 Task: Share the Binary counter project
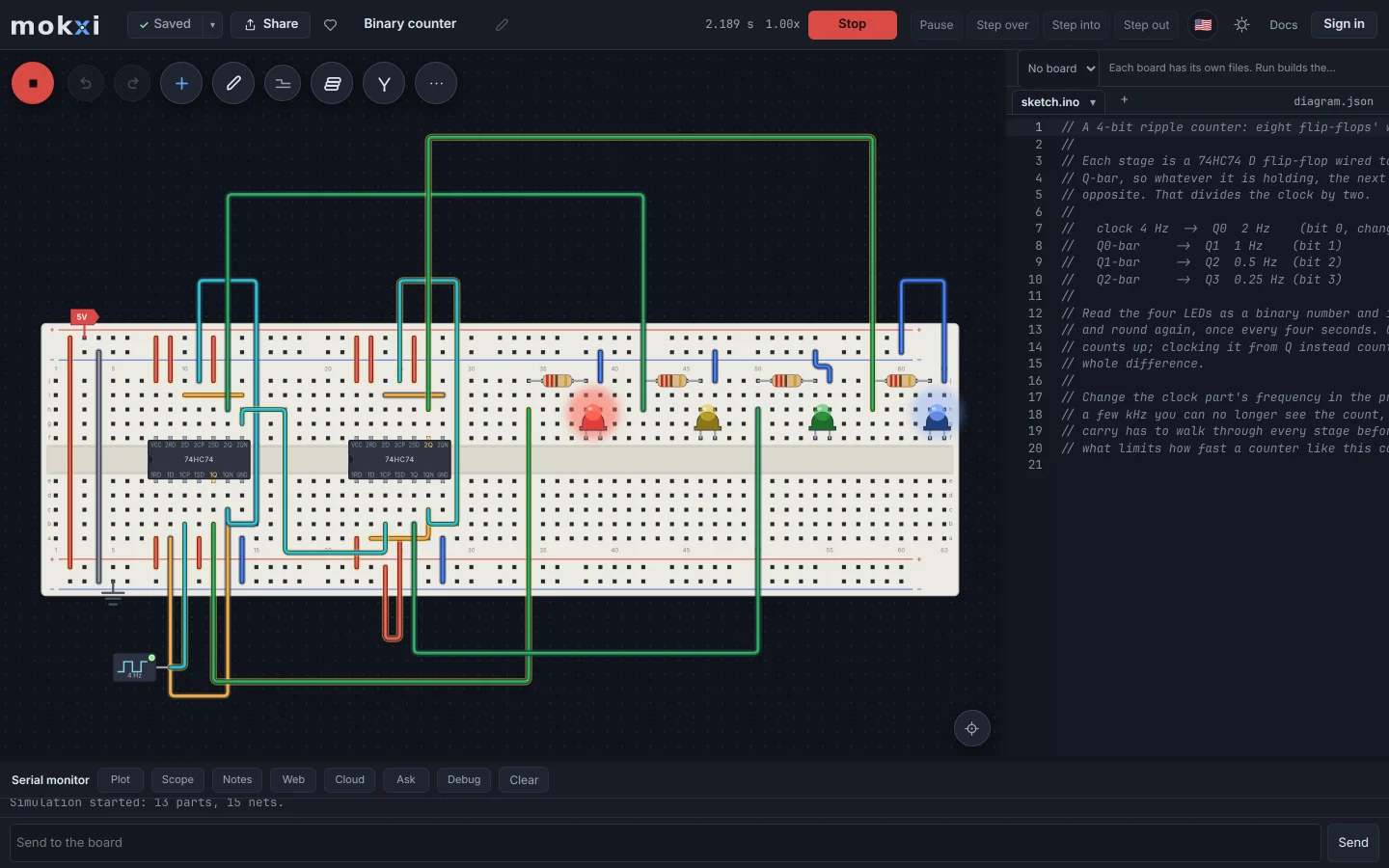(x=270, y=25)
